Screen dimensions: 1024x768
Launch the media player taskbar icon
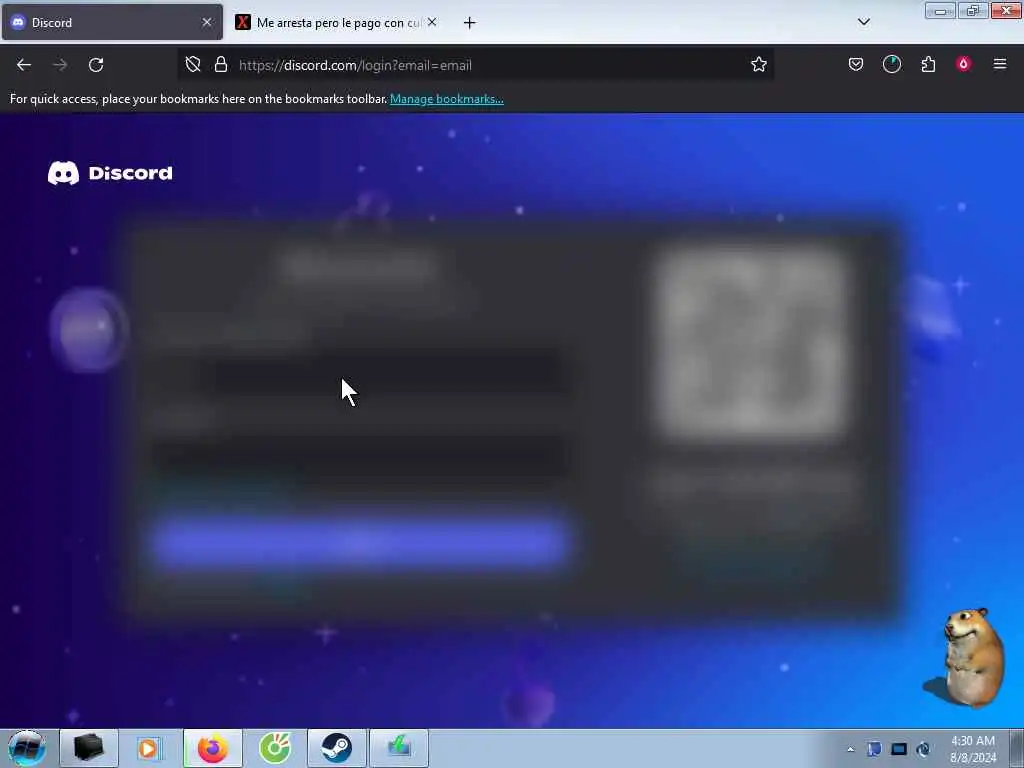click(x=150, y=748)
